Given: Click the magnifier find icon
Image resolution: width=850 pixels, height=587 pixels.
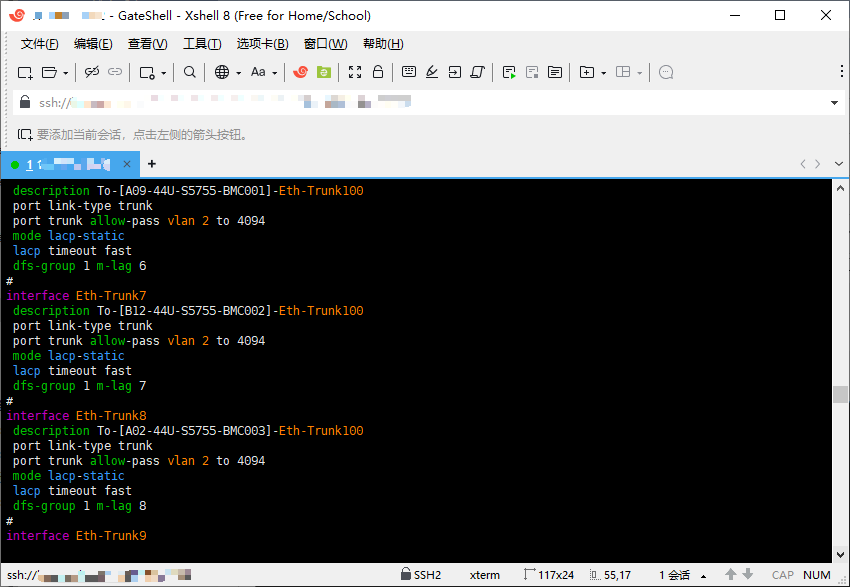Looking at the screenshot, I should coord(189,72).
